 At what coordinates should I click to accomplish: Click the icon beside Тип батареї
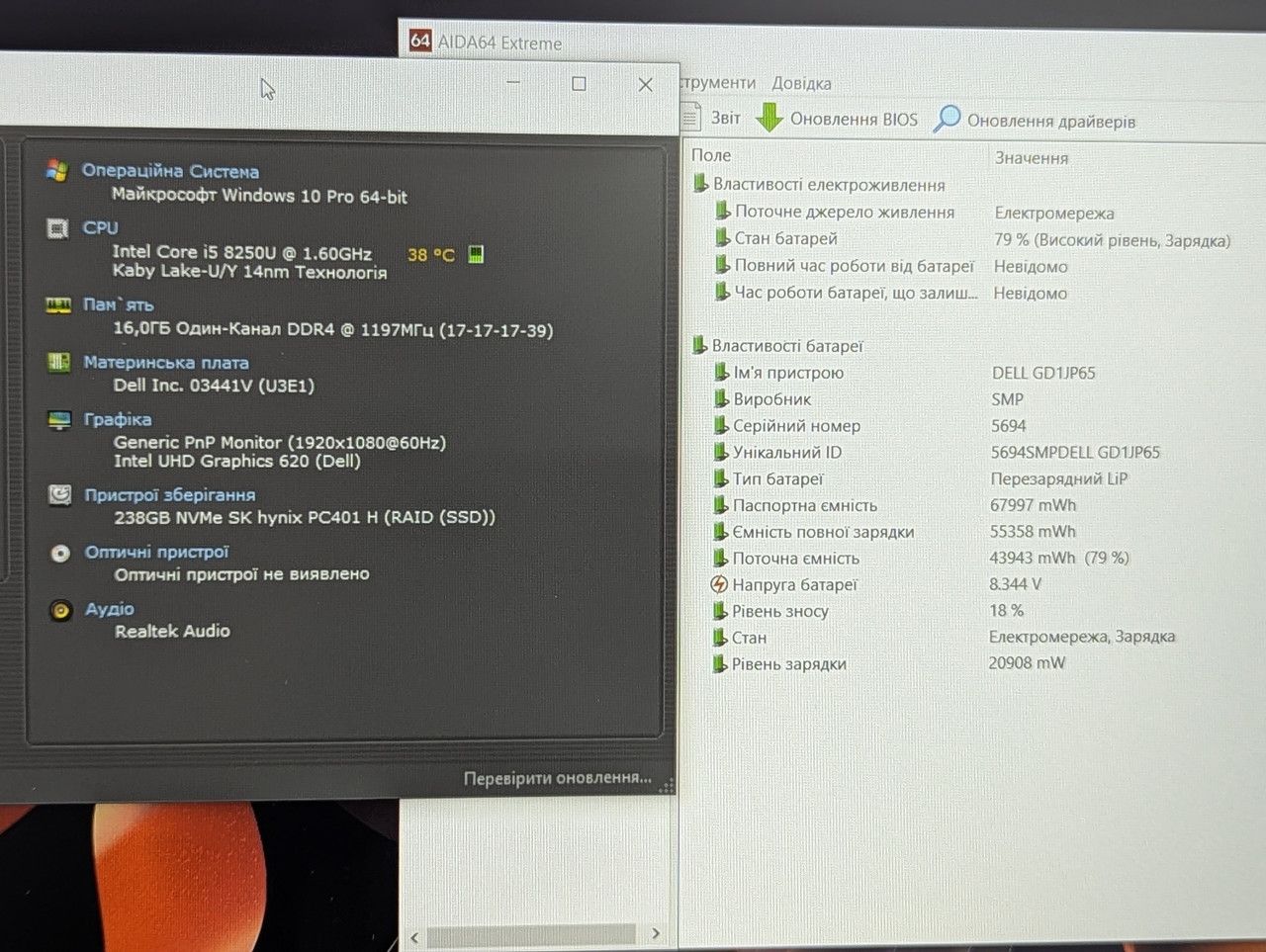pyautogui.click(x=722, y=478)
